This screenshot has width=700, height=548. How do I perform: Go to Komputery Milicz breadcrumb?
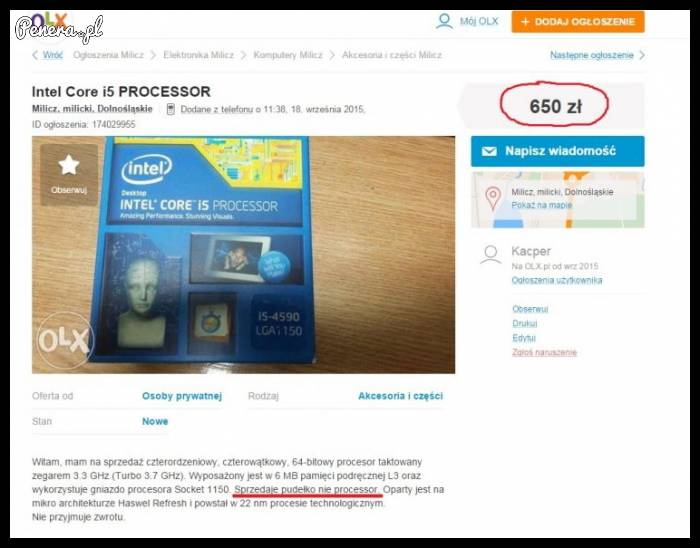(288, 55)
